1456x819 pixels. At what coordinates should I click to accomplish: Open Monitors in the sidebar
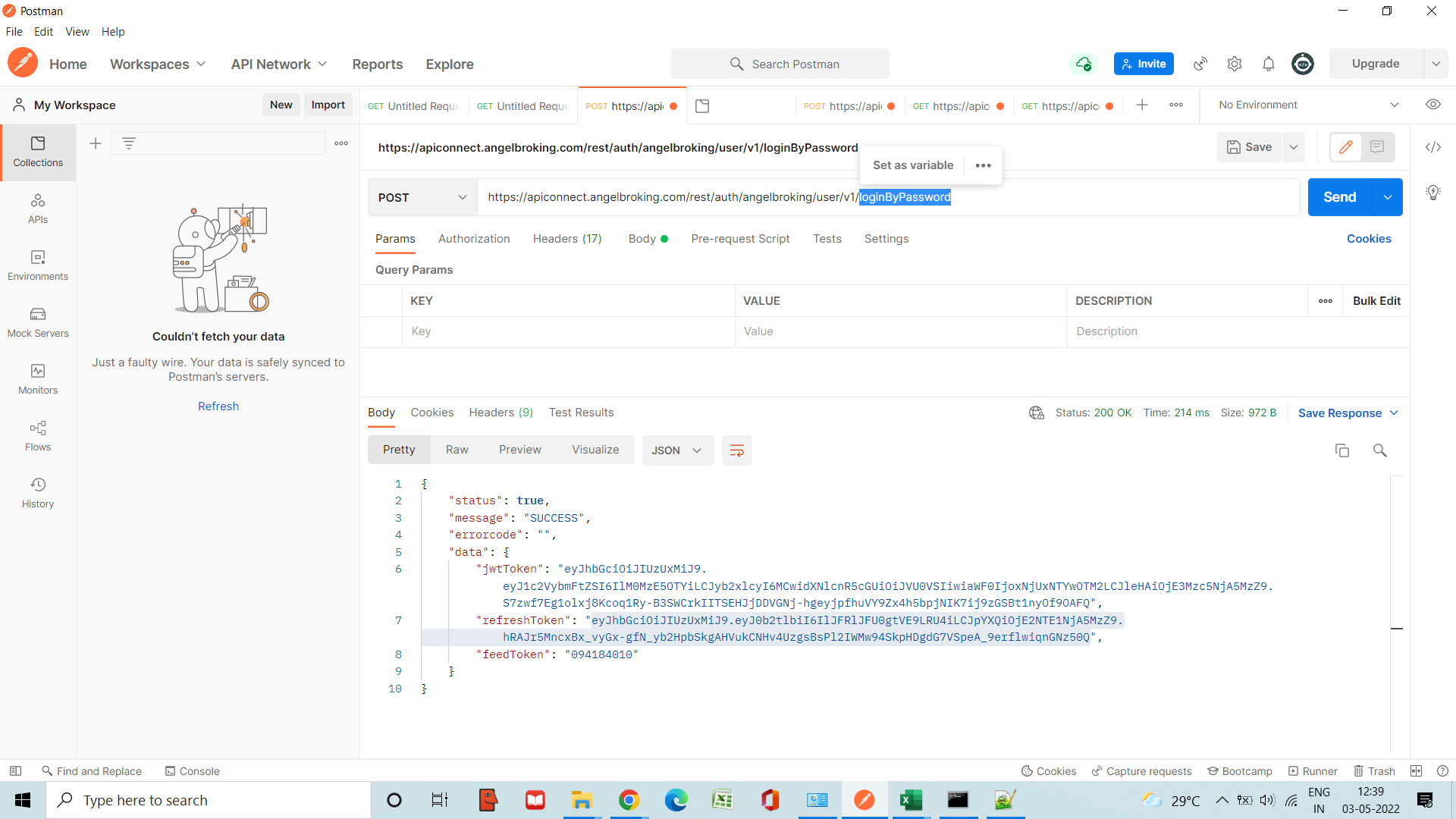tap(38, 379)
